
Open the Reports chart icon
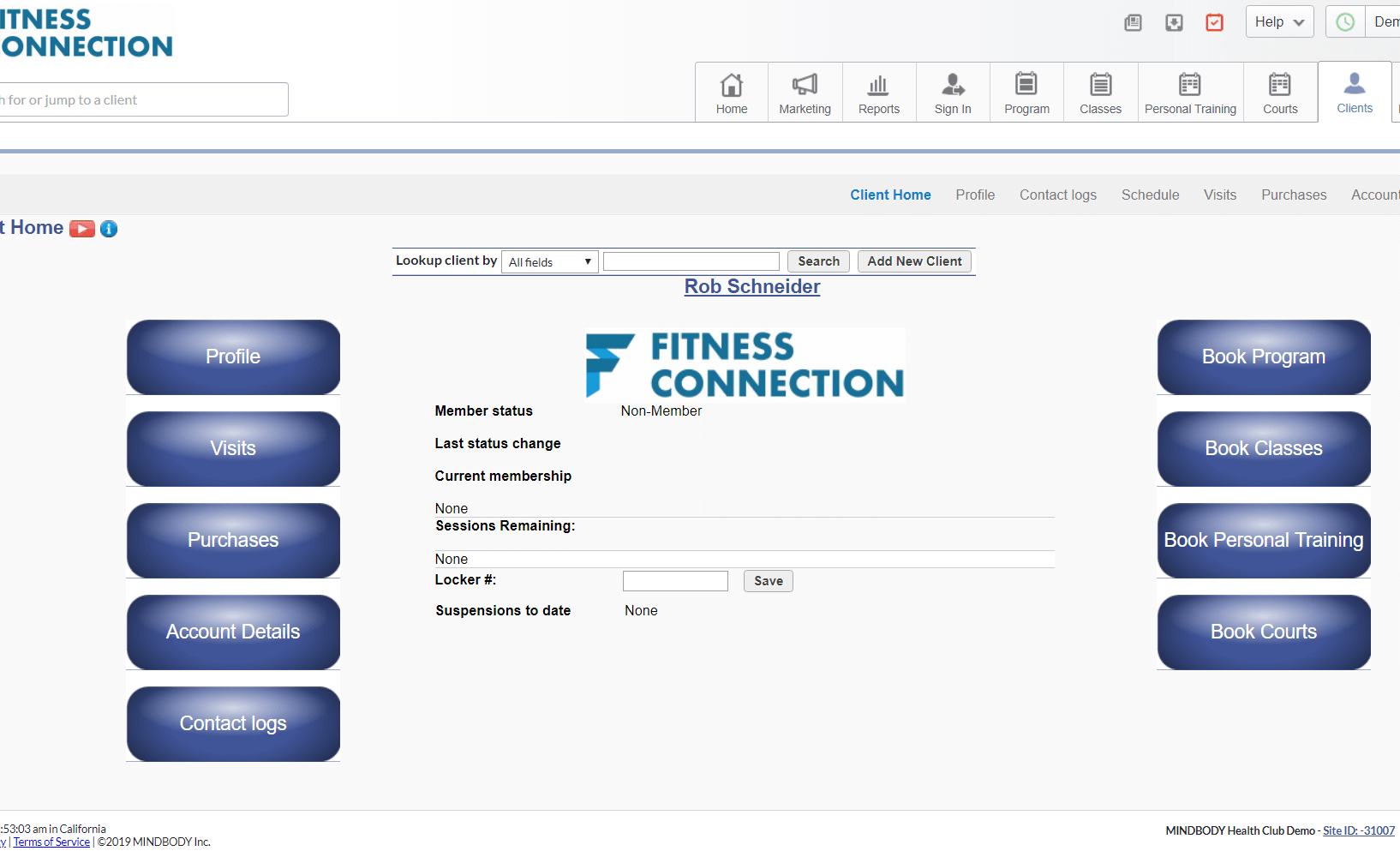coord(878,85)
